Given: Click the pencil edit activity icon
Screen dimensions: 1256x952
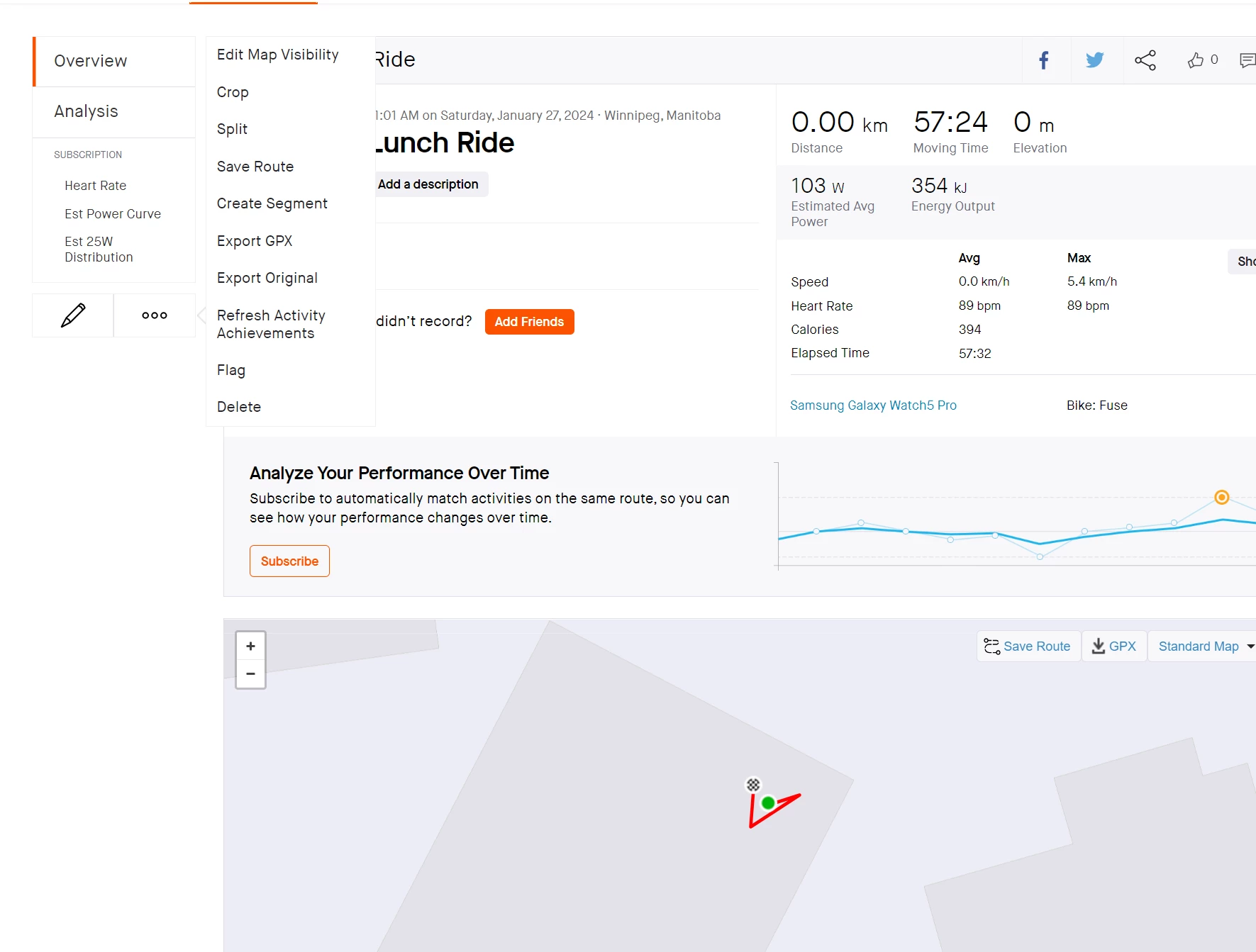Looking at the screenshot, I should tap(73, 315).
